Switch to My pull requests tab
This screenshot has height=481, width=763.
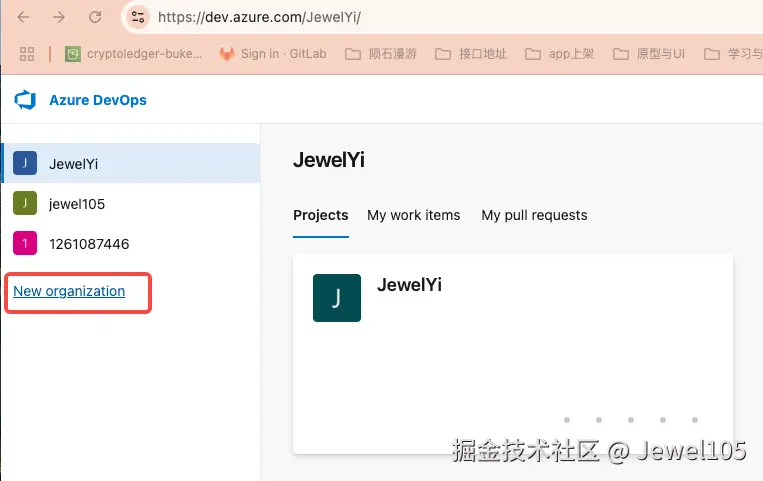coord(534,215)
